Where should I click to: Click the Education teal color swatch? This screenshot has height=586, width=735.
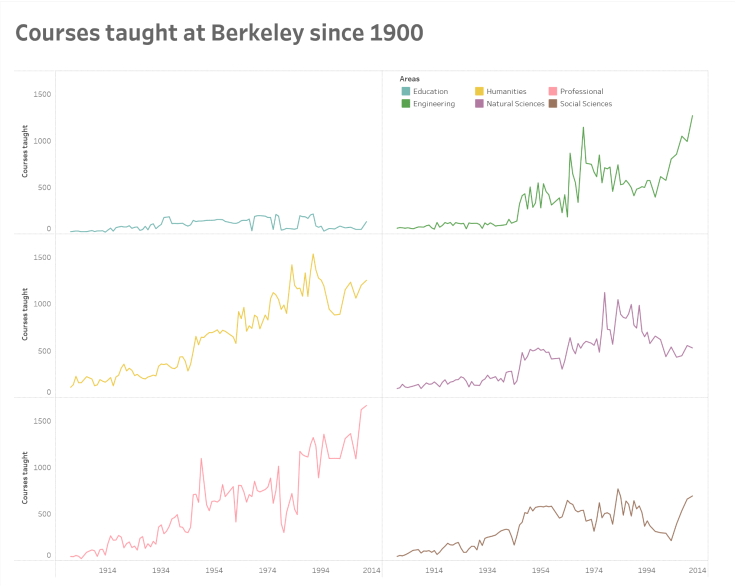point(405,91)
